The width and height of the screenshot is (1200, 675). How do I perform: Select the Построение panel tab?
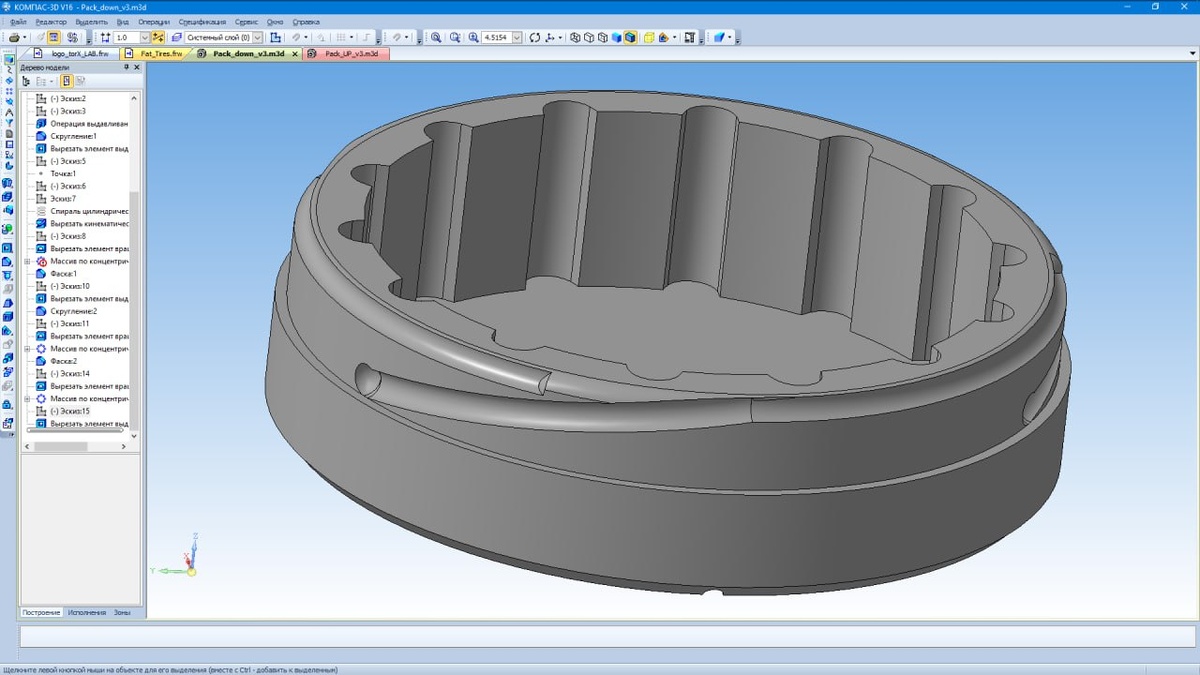pos(42,612)
